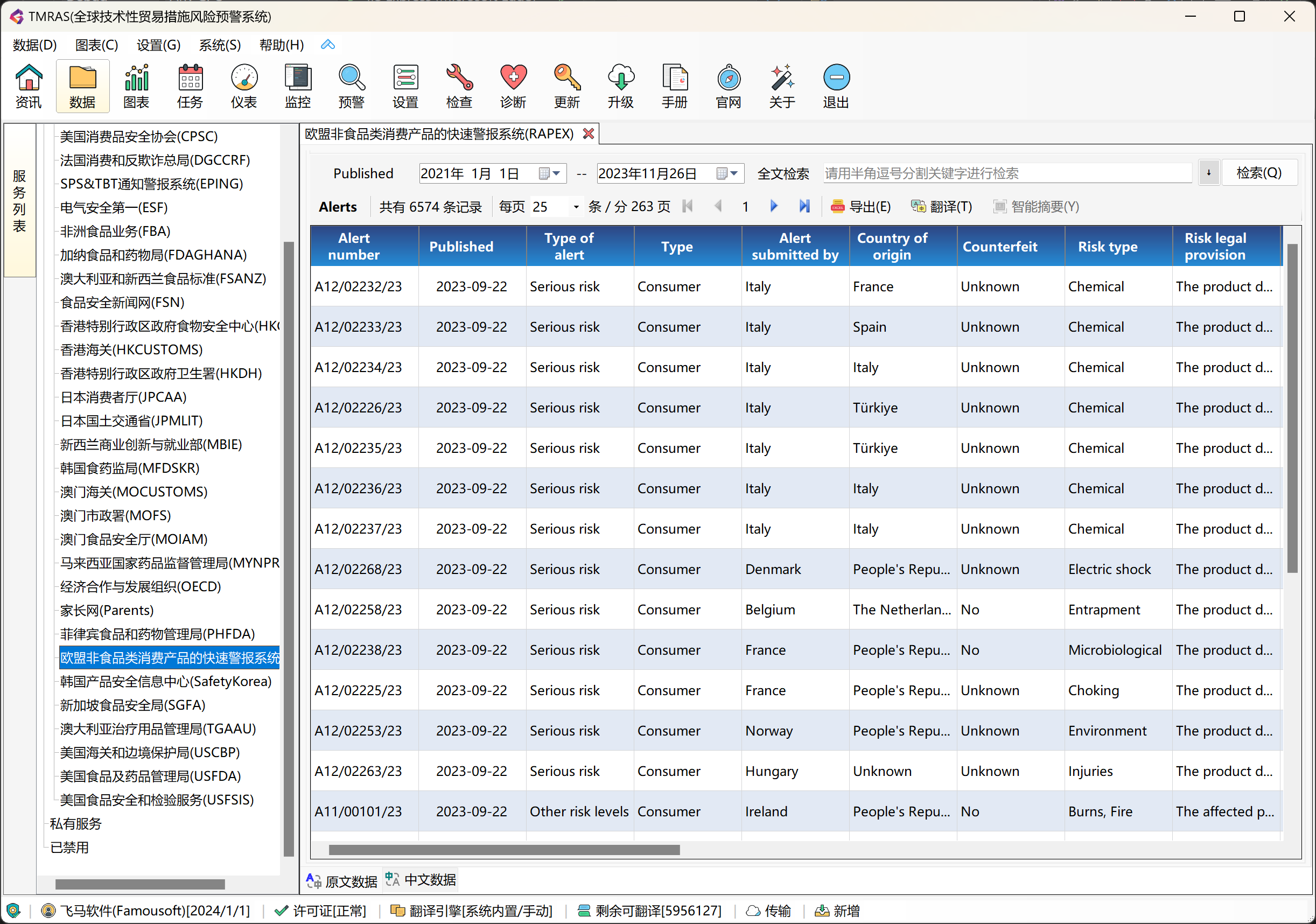Open the 资讯 home icon
1316x924 pixels.
point(29,86)
